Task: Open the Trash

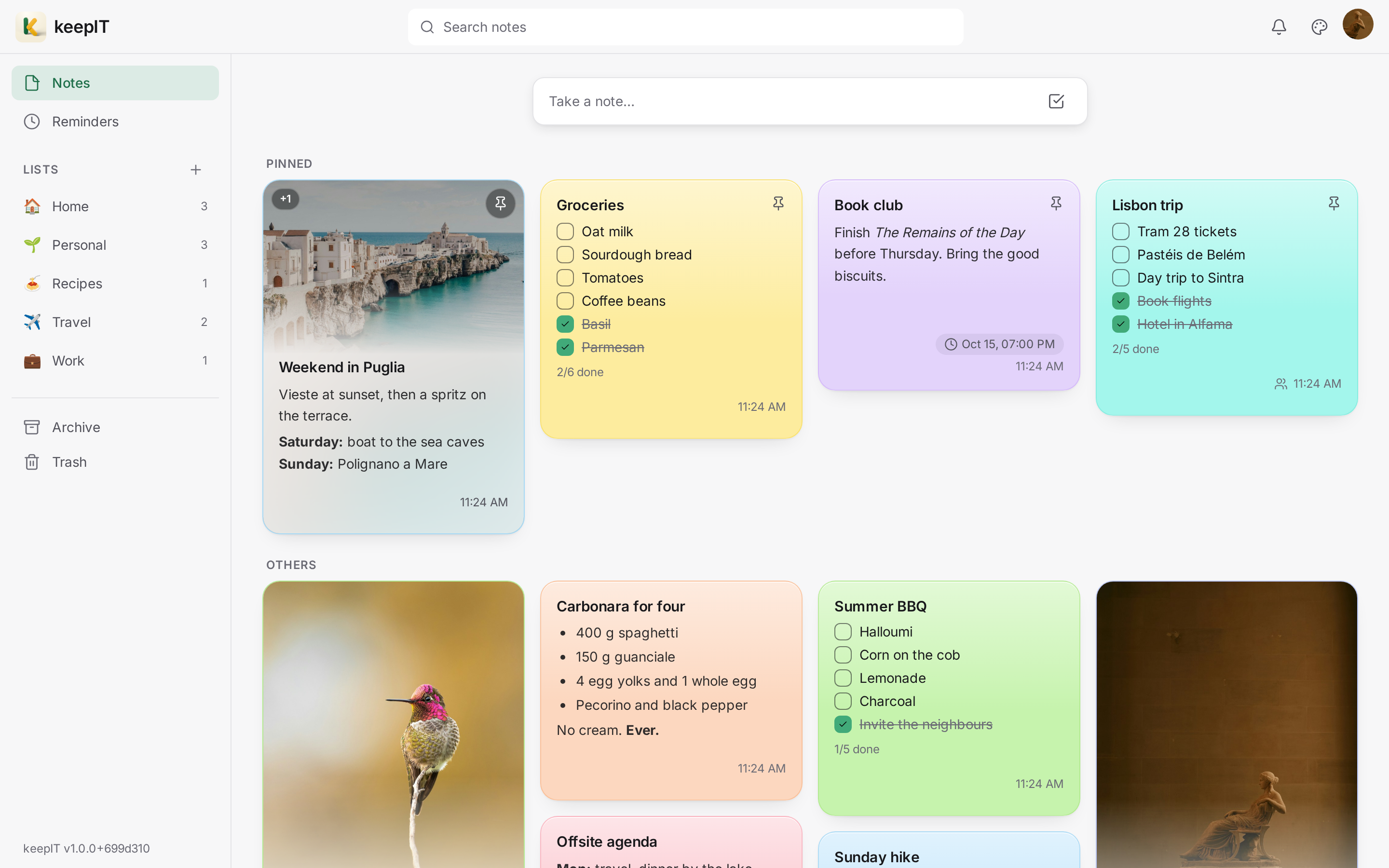Action: [115, 462]
